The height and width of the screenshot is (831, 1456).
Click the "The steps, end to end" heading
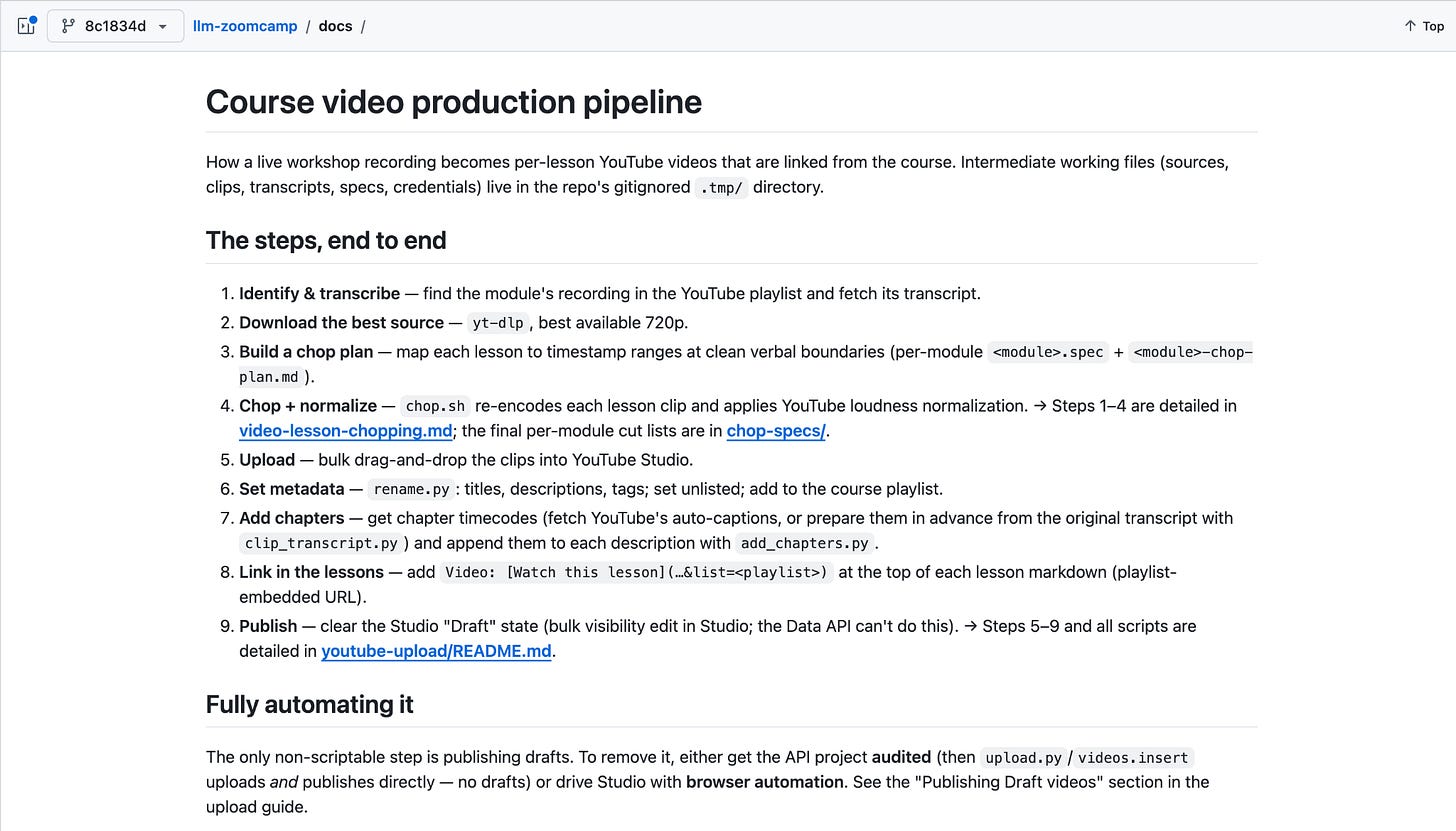(326, 240)
